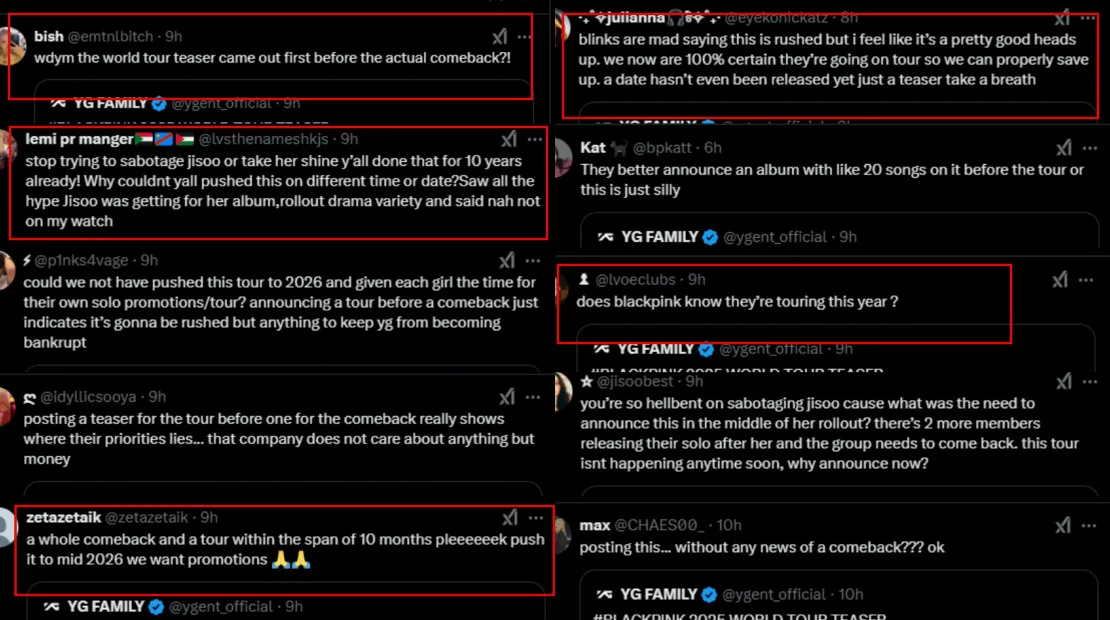Click the Grok icon on @lvoeclubs' tweet
This screenshot has height=620, width=1110.
click(x=1061, y=280)
